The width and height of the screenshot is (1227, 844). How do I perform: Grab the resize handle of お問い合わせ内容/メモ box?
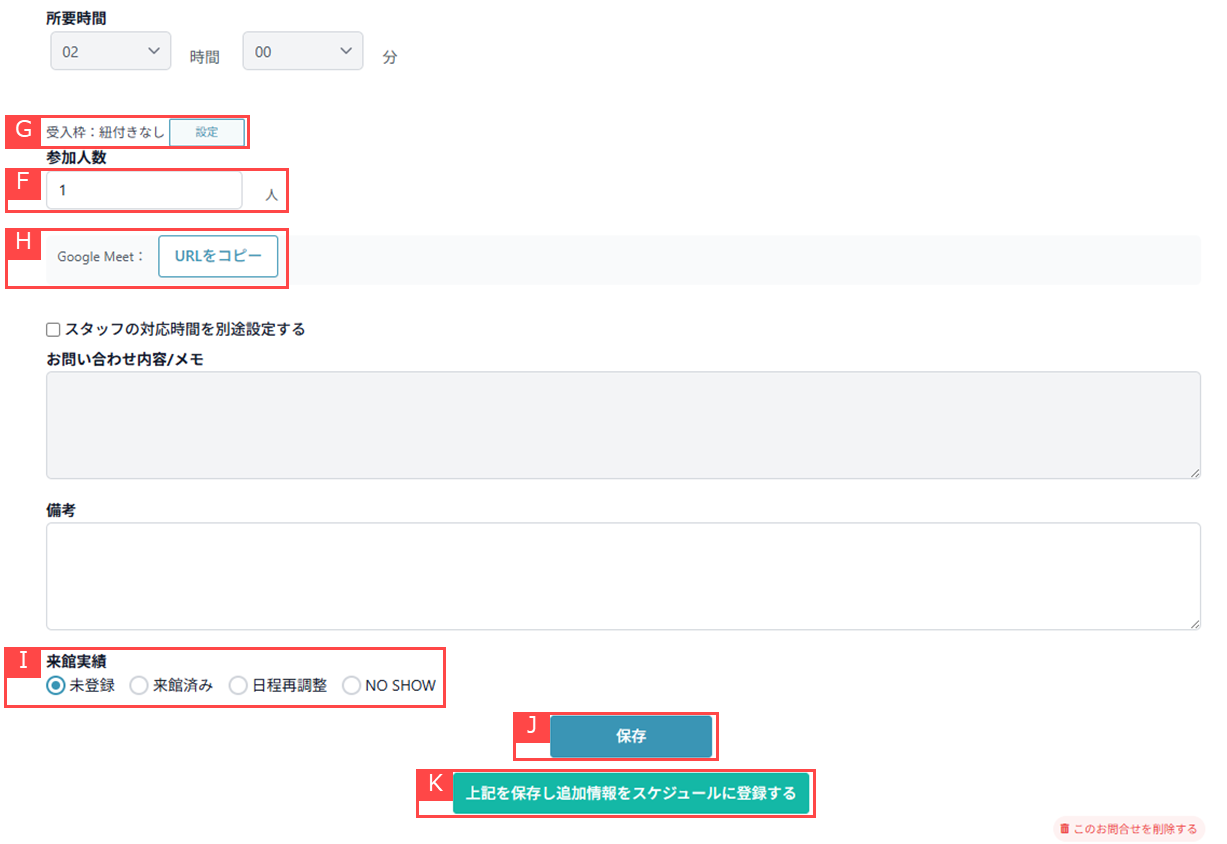[1194, 472]
